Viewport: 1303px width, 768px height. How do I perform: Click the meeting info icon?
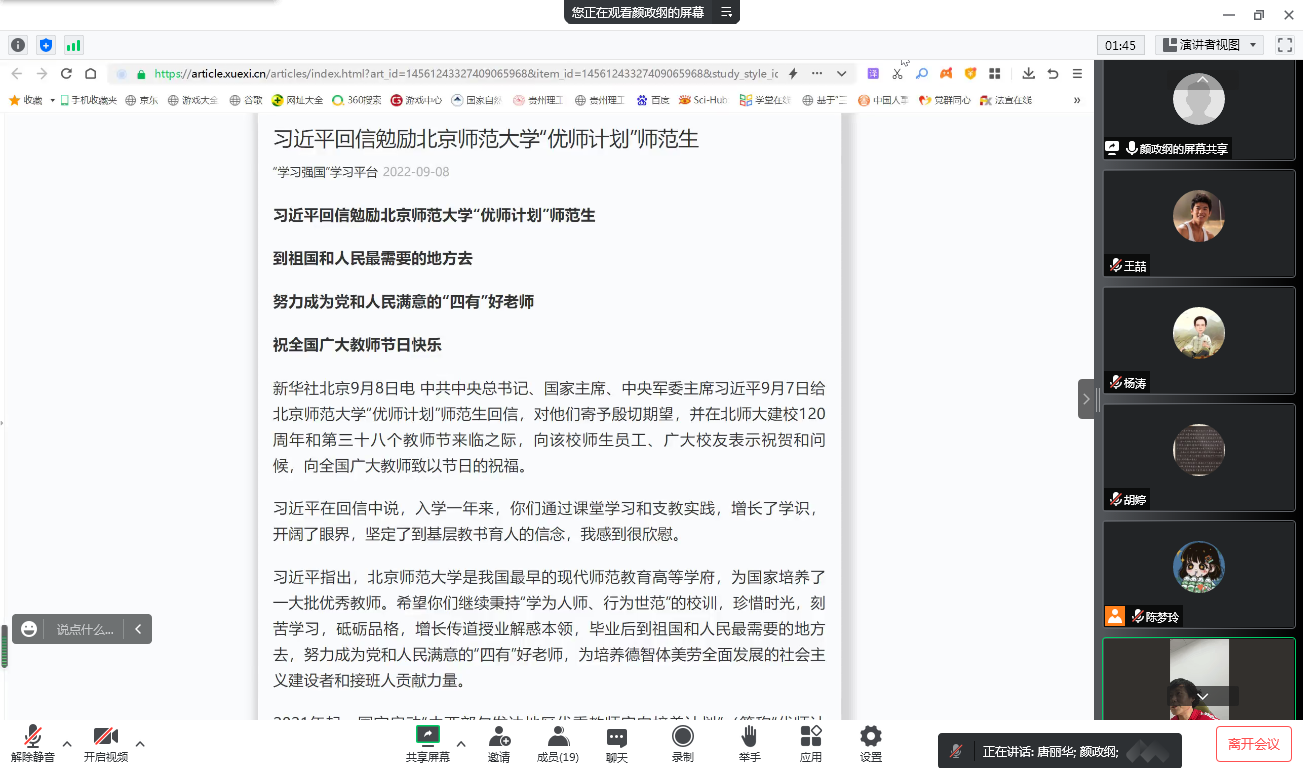tap(18, 45)
